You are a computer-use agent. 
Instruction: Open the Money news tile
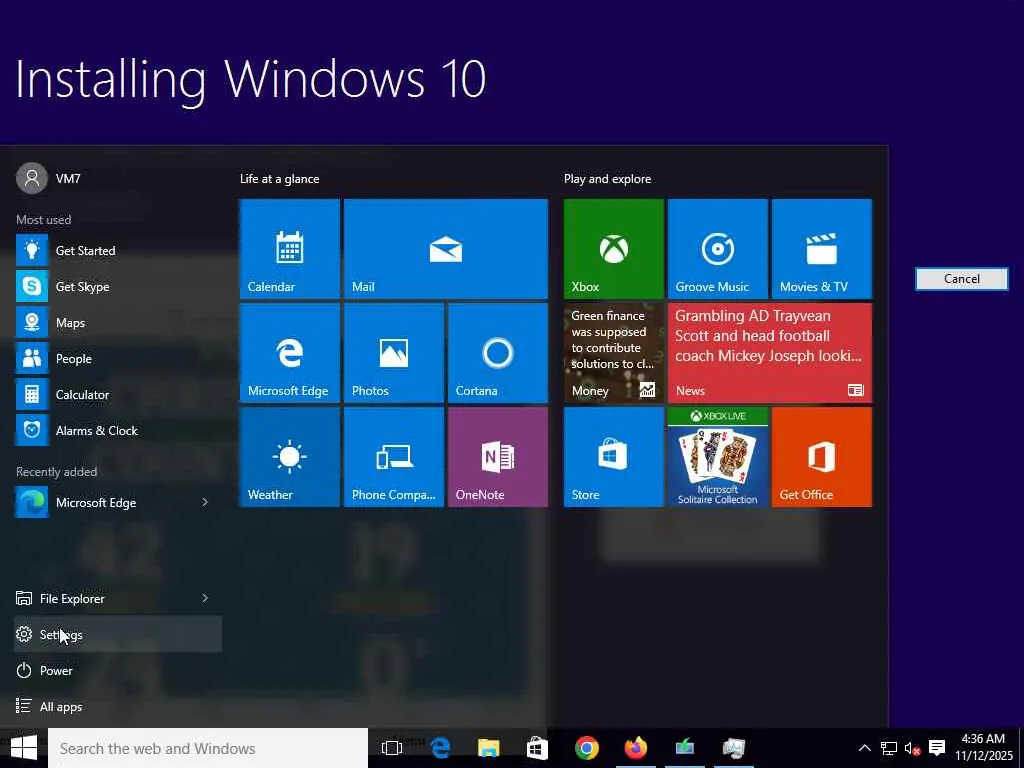[613, 353]
